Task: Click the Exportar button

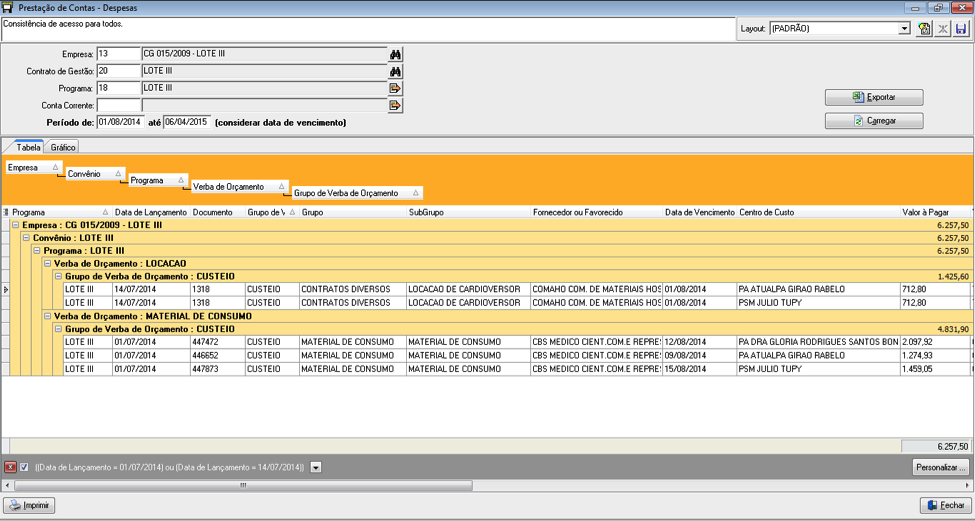Action: click(x=874, y=98)
